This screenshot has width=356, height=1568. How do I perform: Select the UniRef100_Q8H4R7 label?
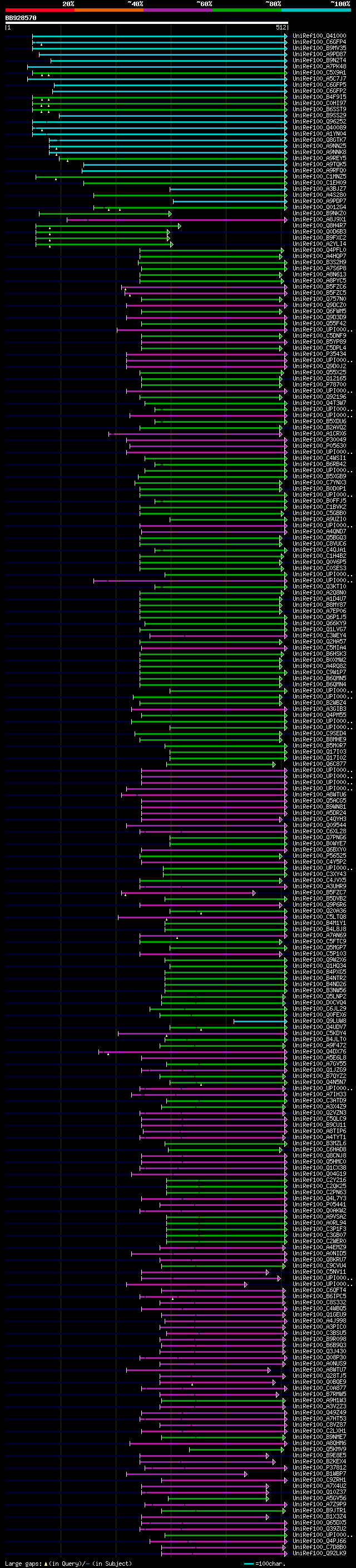(319, 226)
